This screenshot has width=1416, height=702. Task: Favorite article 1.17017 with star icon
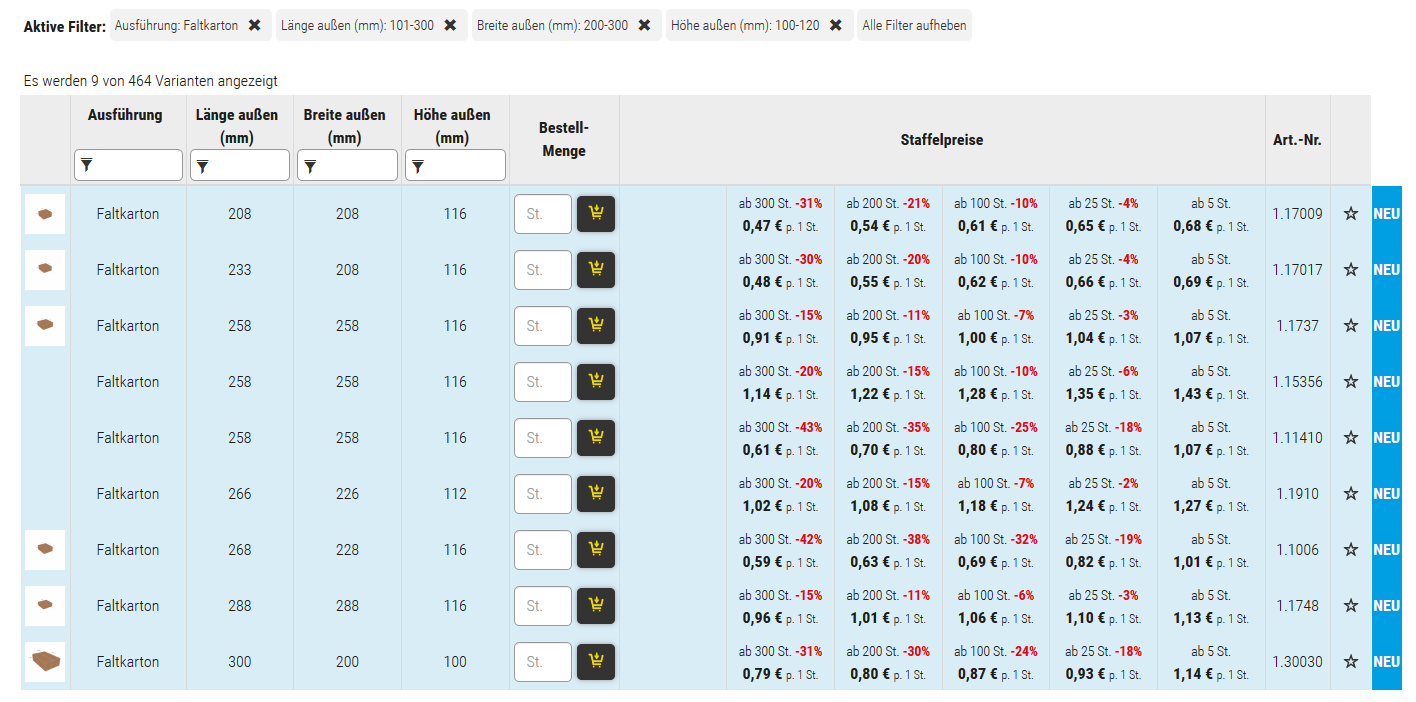point(1351,270)
